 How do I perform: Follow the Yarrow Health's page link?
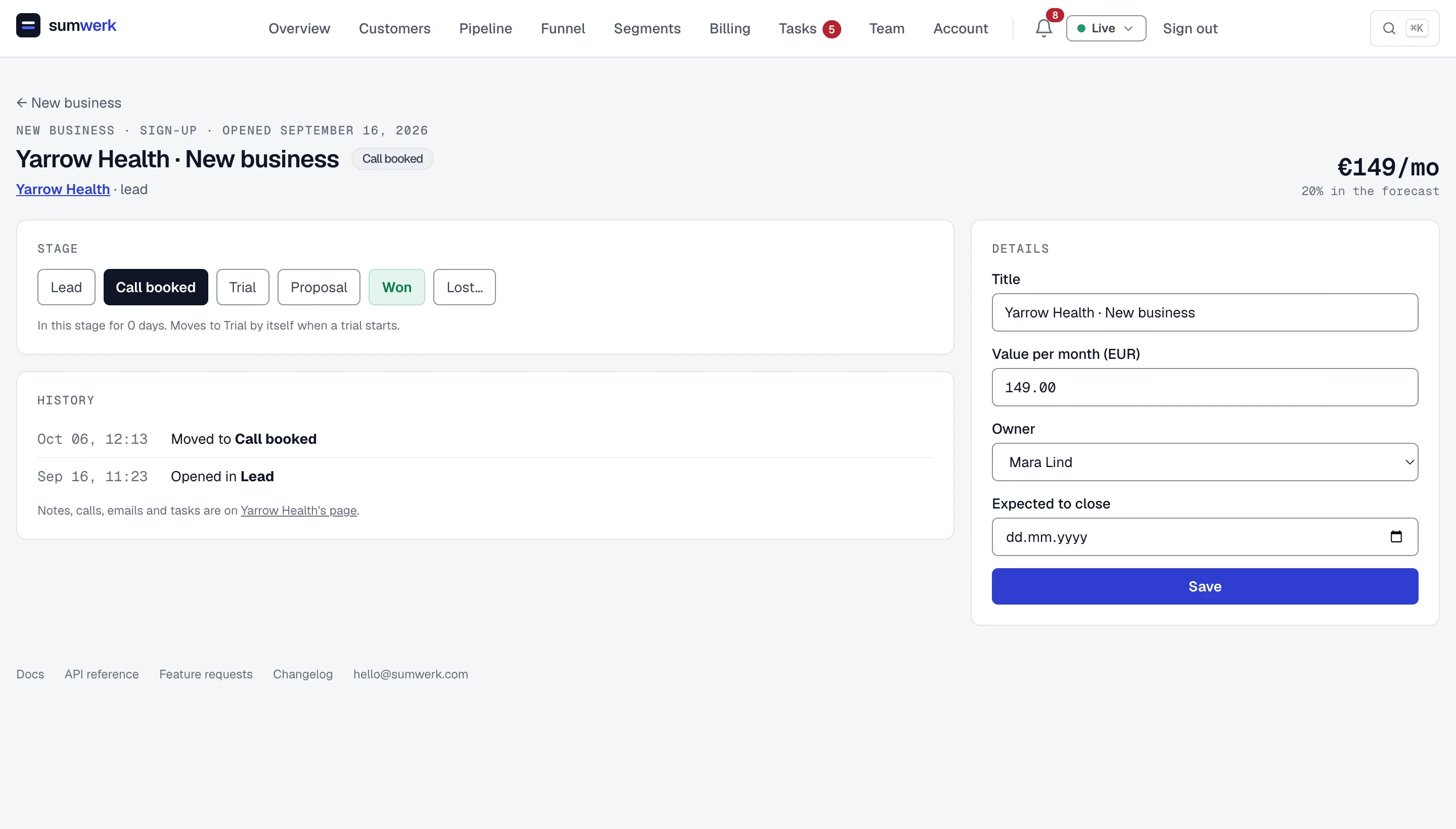[298, 510]
